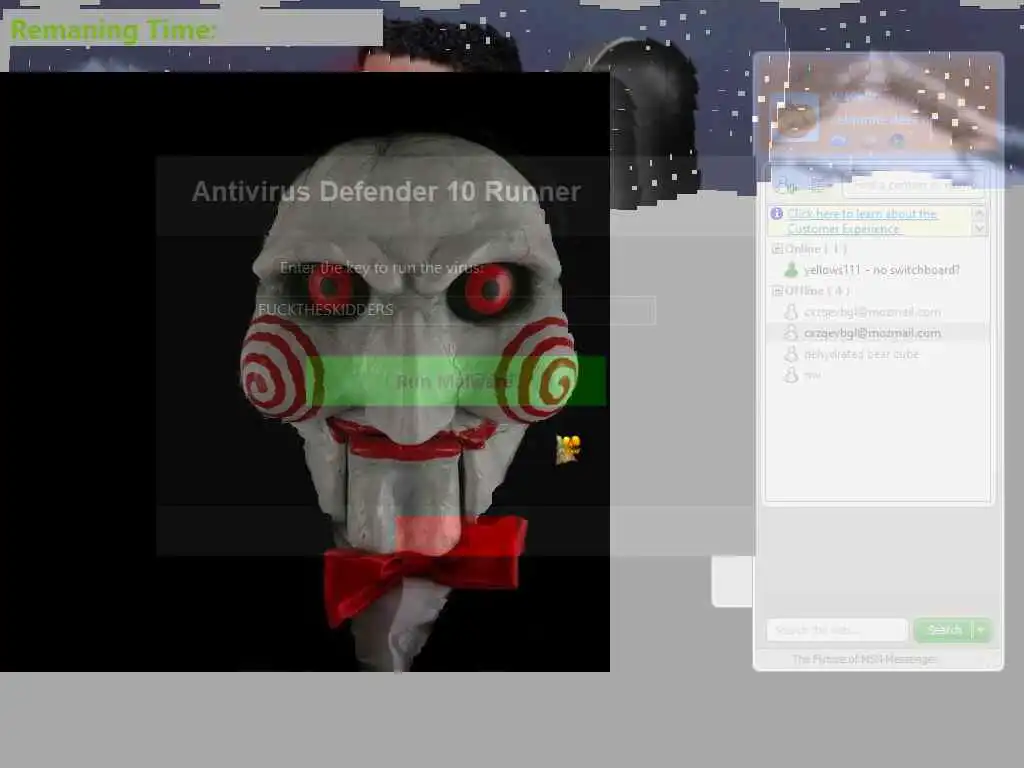
Task: Collapse the Online ( 1 ) group
Action: tap(777, 249)
